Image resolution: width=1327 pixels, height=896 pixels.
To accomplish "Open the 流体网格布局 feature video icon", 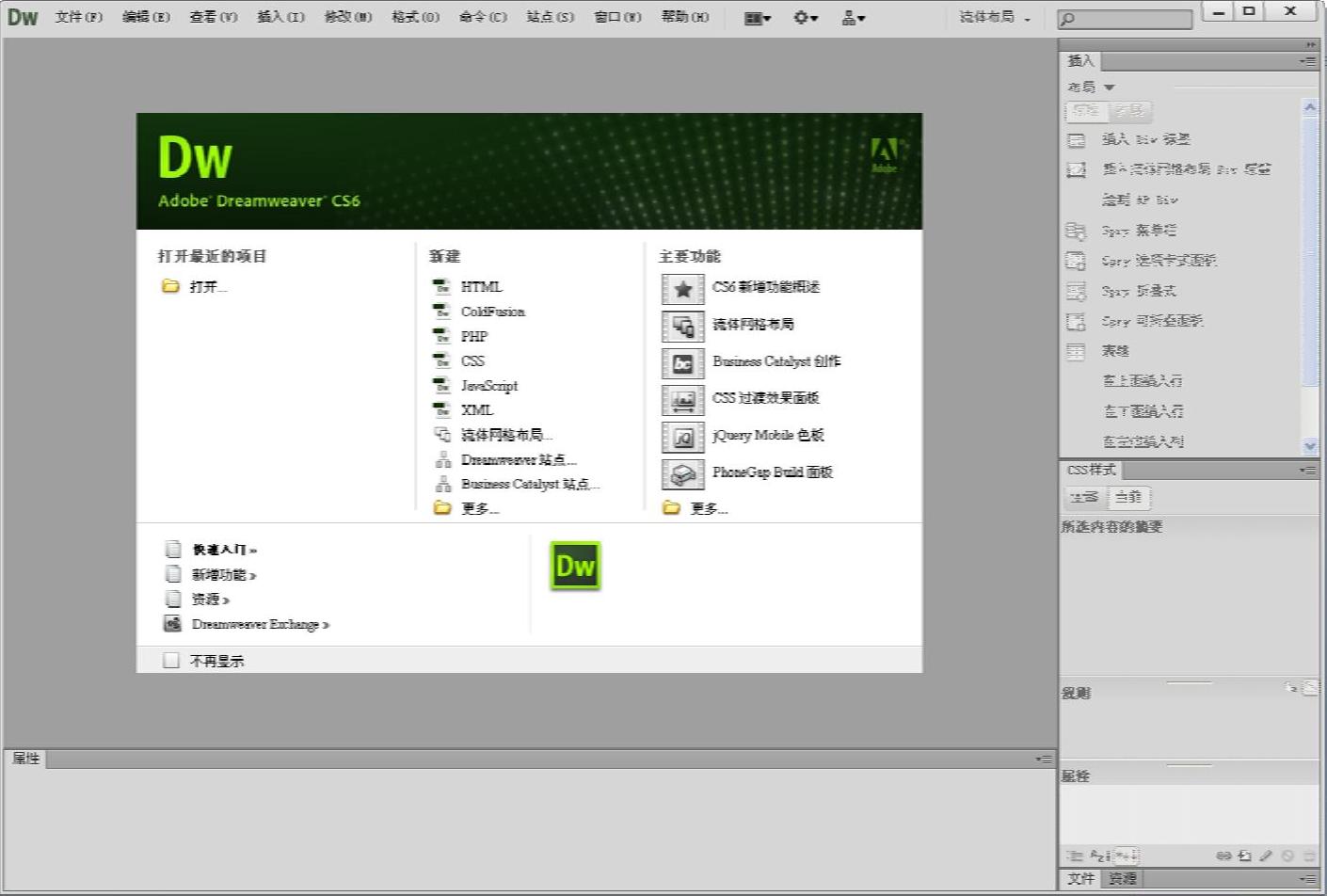I will pyautogui.click(x=682, y=327).
